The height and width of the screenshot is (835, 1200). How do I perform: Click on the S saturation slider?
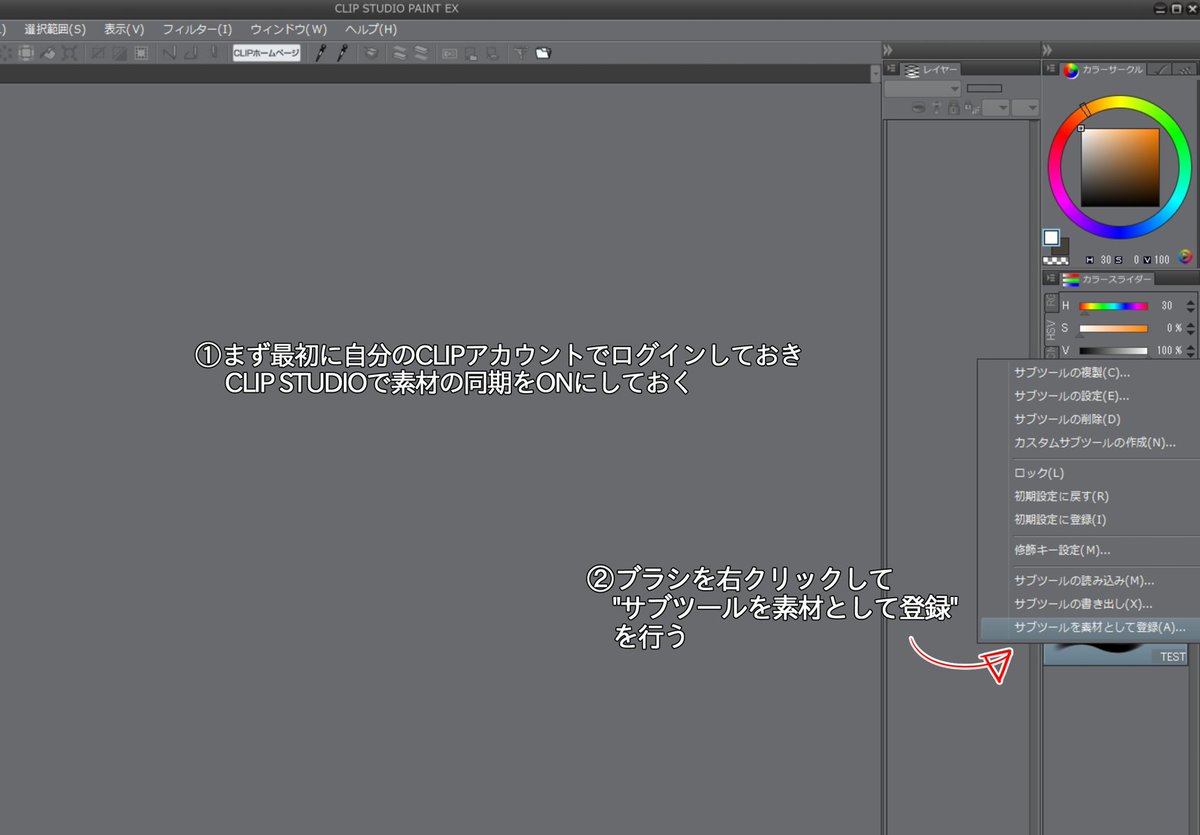(x=1114, y=328)
